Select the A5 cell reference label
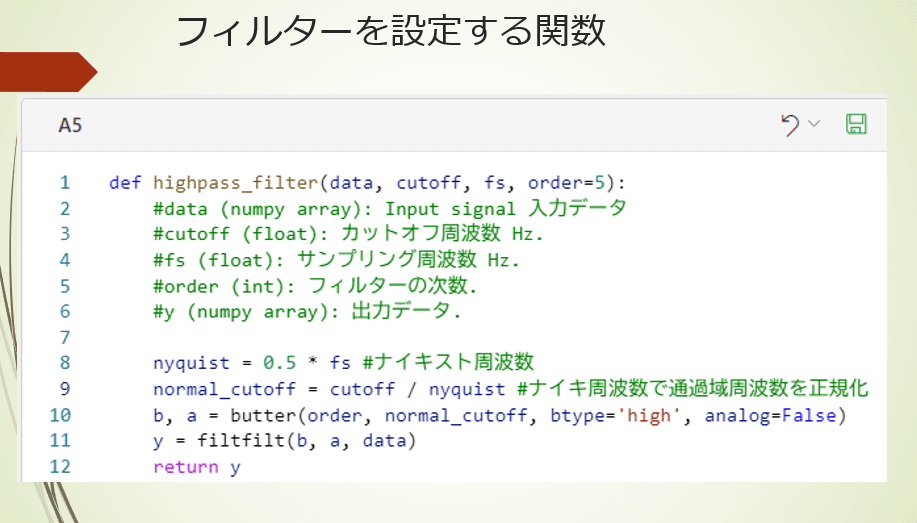This screenshot has height=523, width=917. coord(70,125)
